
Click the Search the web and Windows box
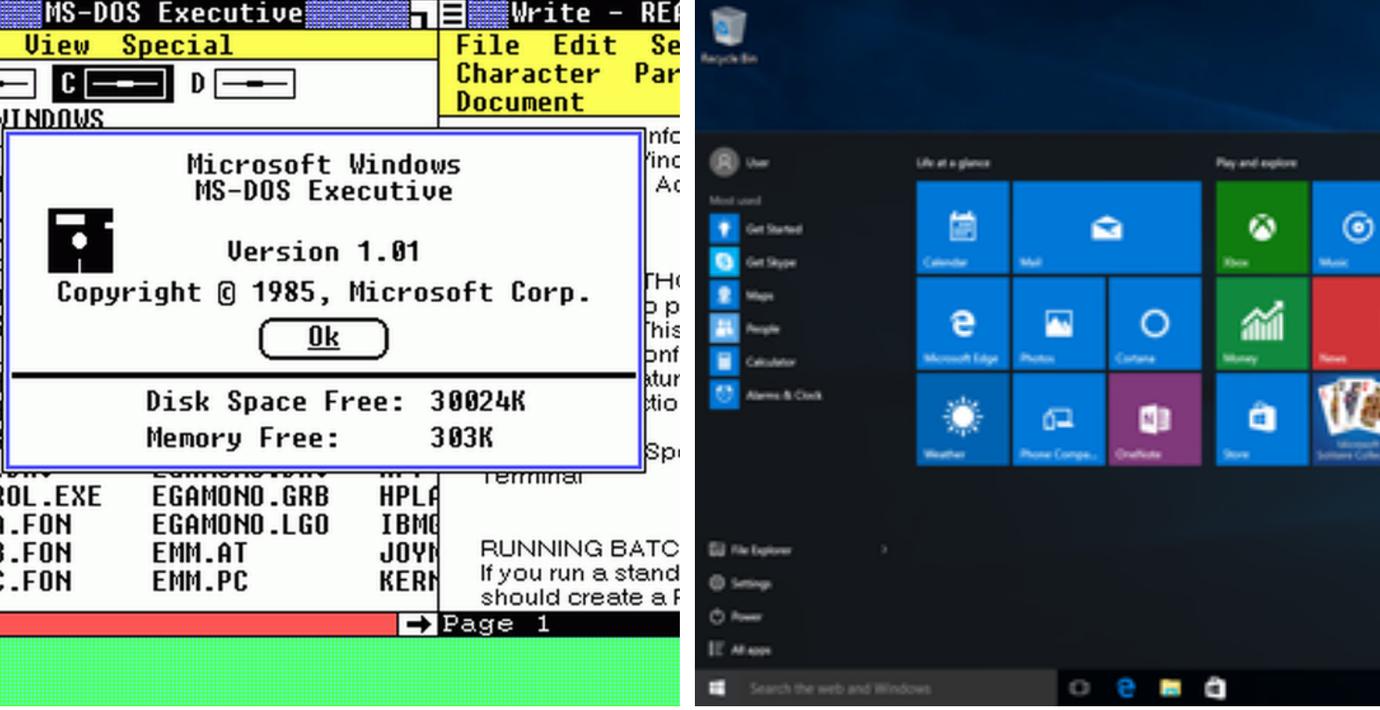click(897, 688)
